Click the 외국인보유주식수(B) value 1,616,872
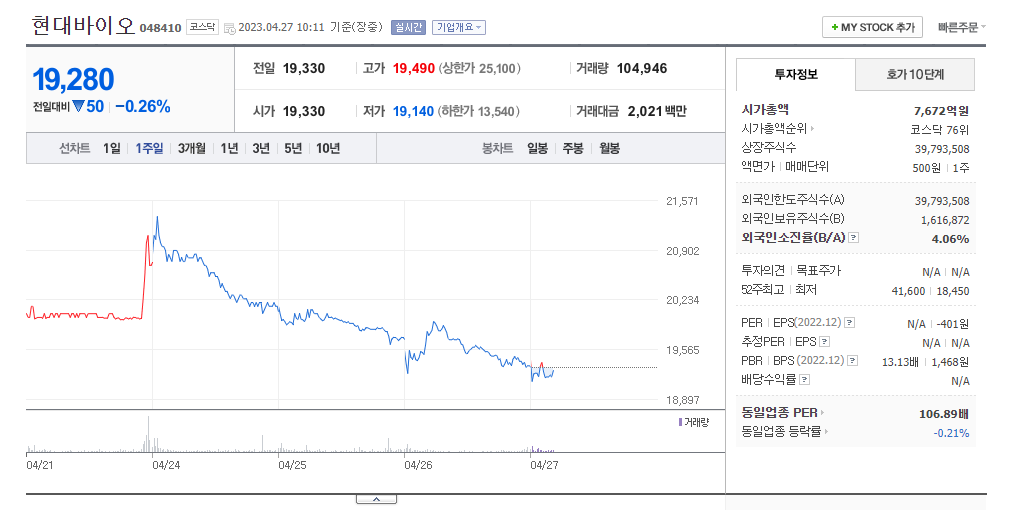Screen dimensions: 1010x510 (945, 220)
